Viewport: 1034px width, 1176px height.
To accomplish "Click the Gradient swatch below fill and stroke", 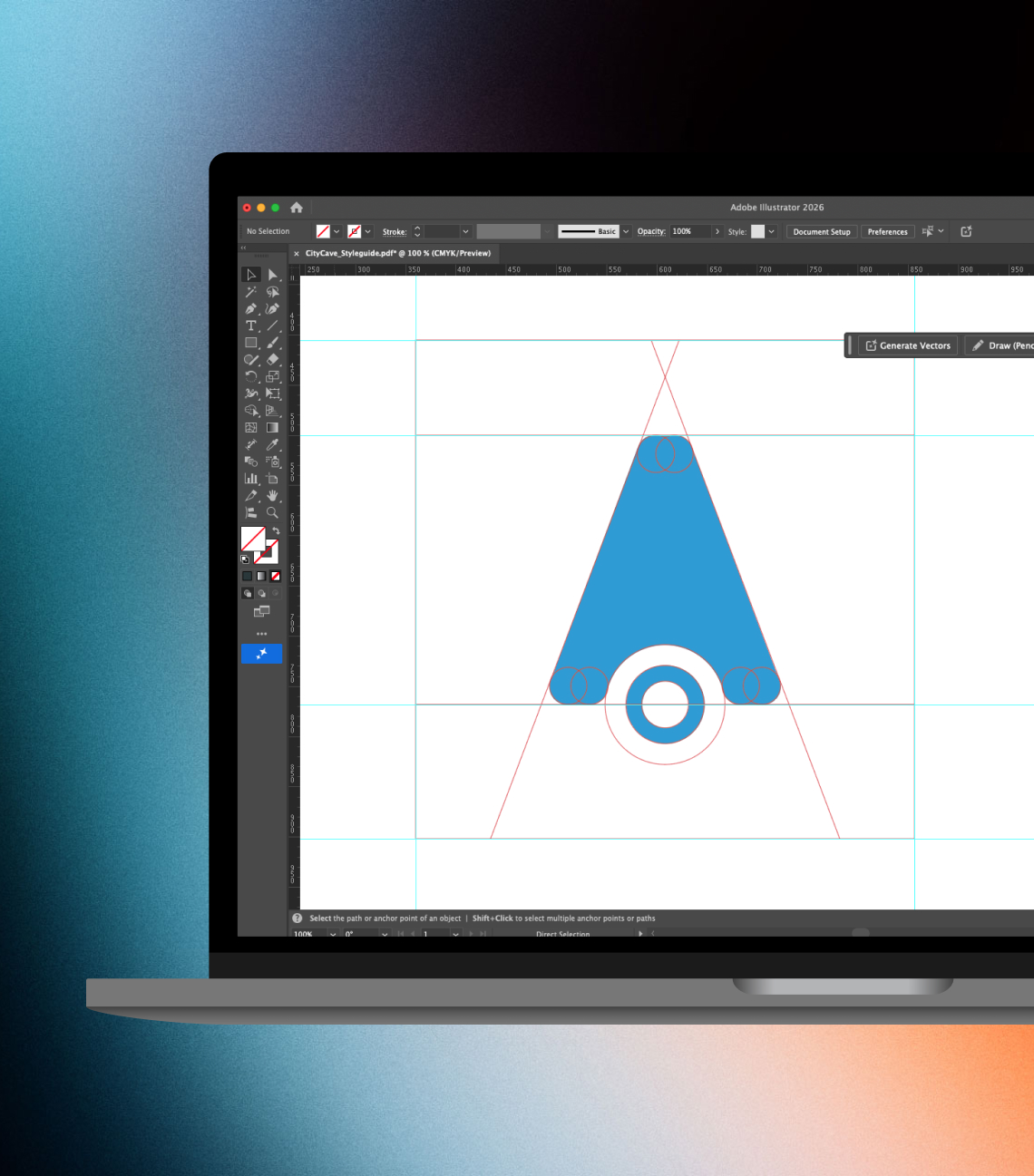I will pos(262,575).
